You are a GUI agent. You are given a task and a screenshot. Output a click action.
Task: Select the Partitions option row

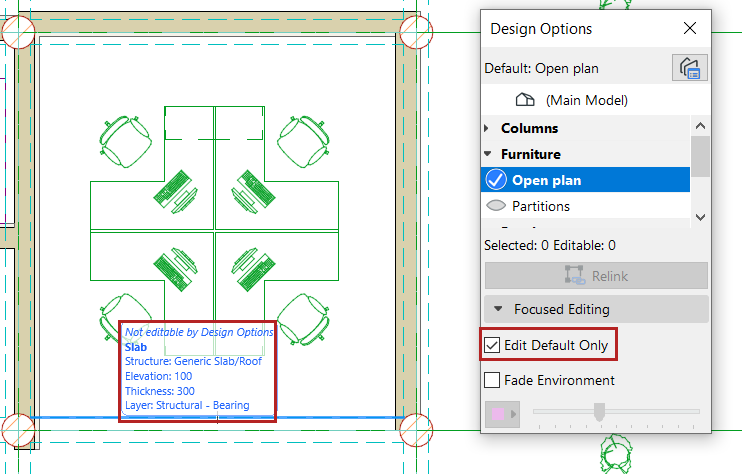(585, 206)
